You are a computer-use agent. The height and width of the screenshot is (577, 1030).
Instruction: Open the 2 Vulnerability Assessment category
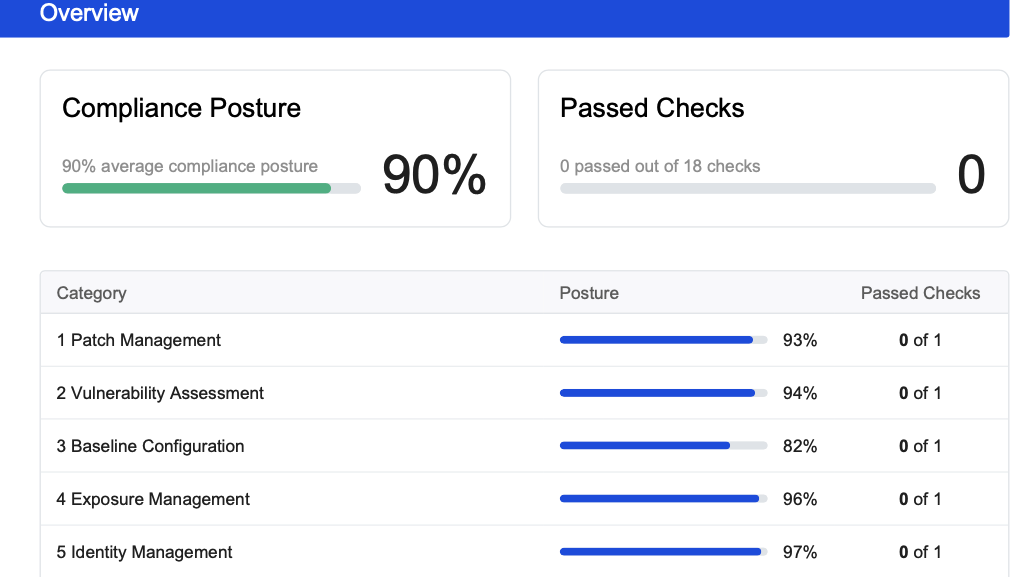point(160,393)
